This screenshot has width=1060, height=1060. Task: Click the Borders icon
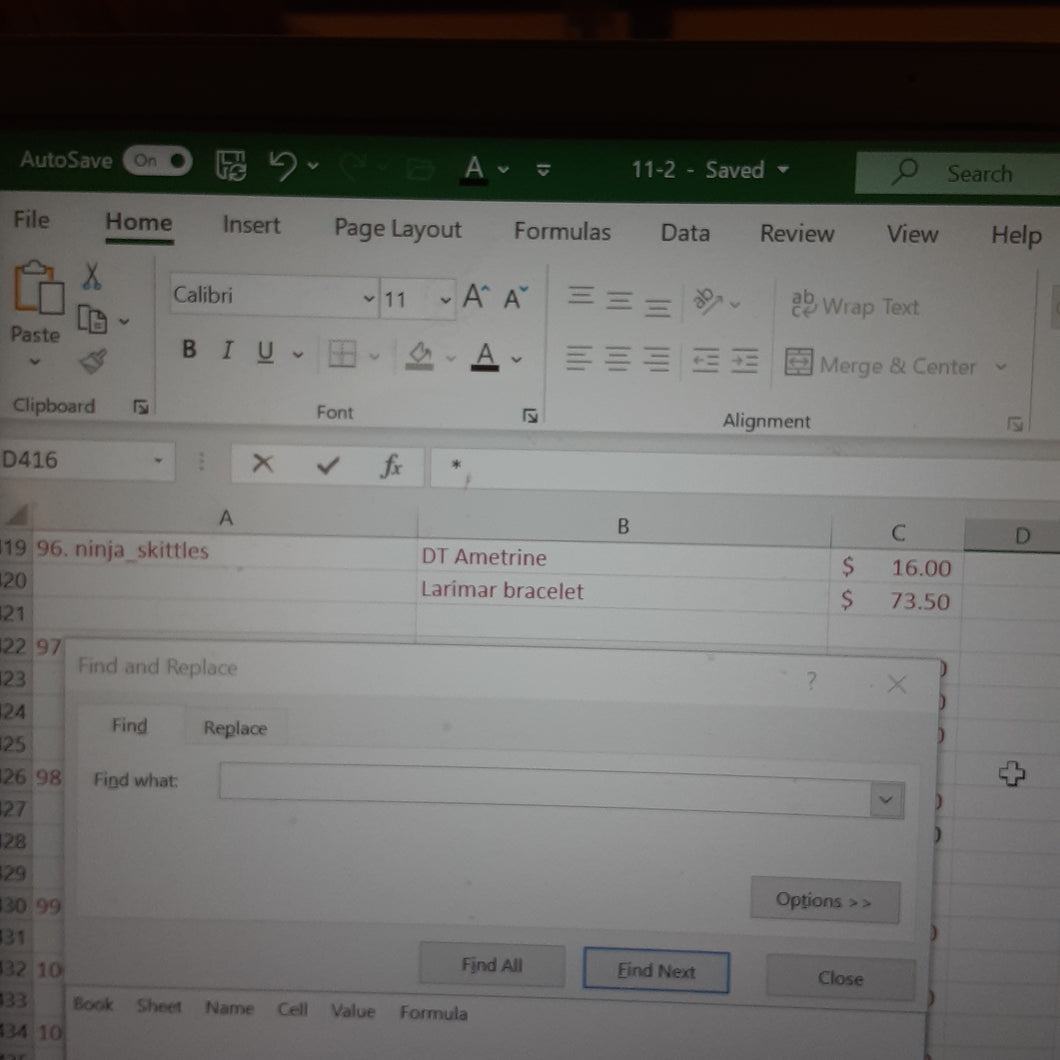pos(342,354)
